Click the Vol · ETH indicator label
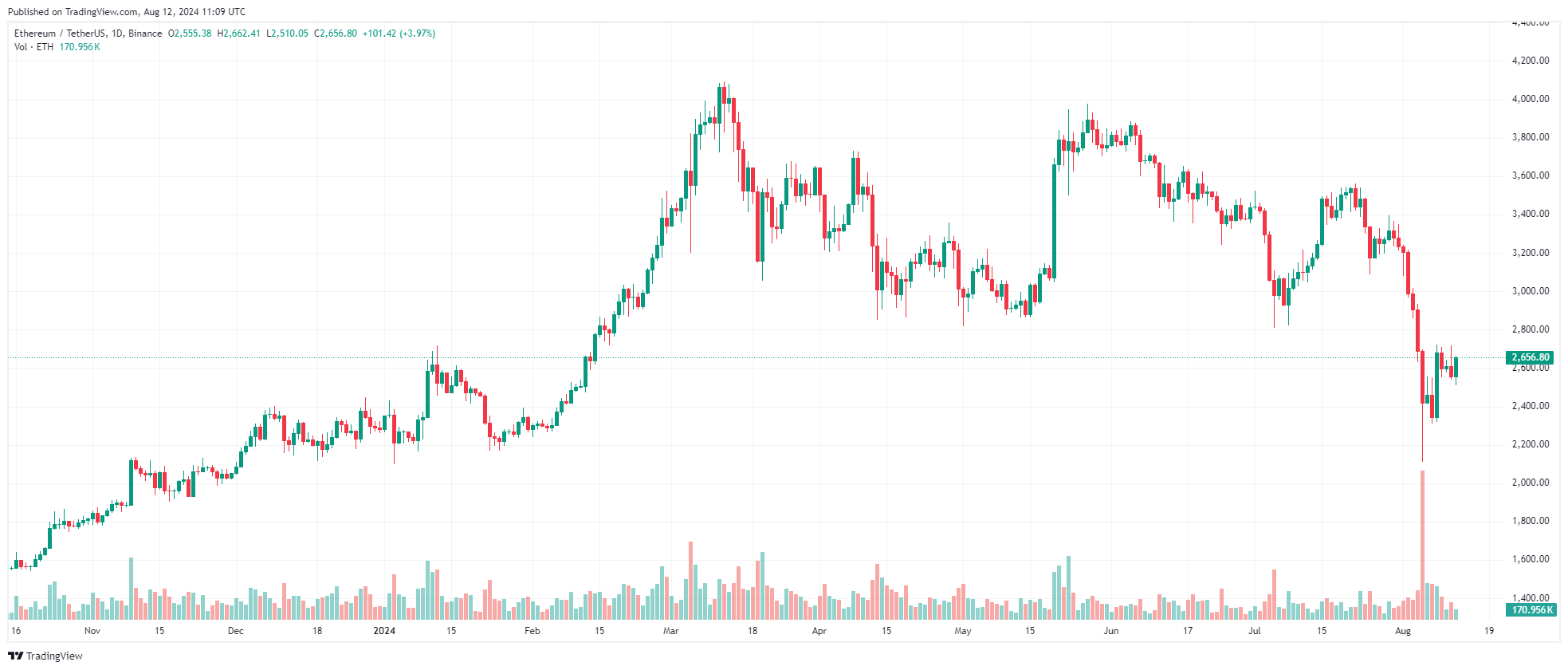This screenshot has width=1568, height=670. [x=34, y=47]
